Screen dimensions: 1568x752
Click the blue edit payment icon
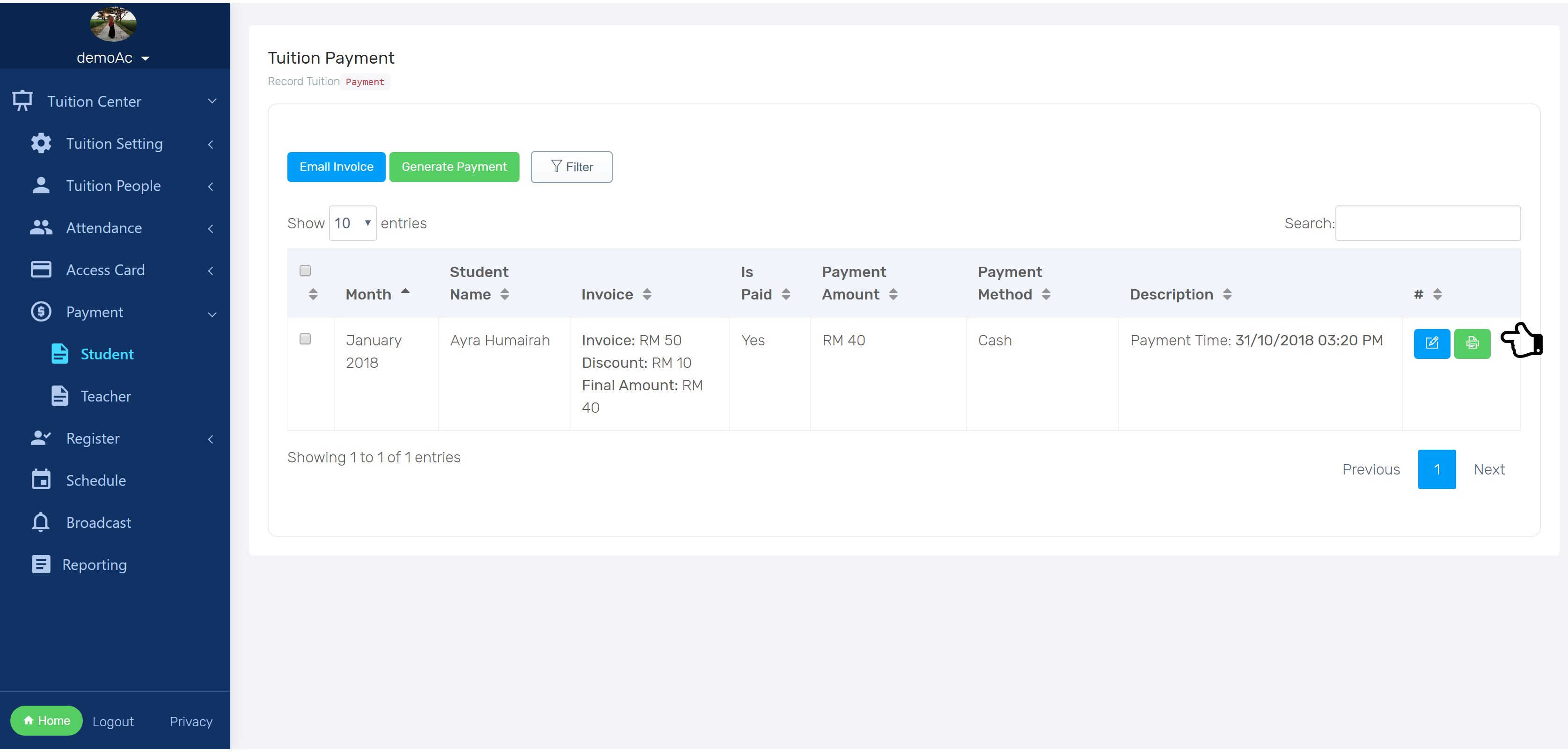[x=1432, y=343]
